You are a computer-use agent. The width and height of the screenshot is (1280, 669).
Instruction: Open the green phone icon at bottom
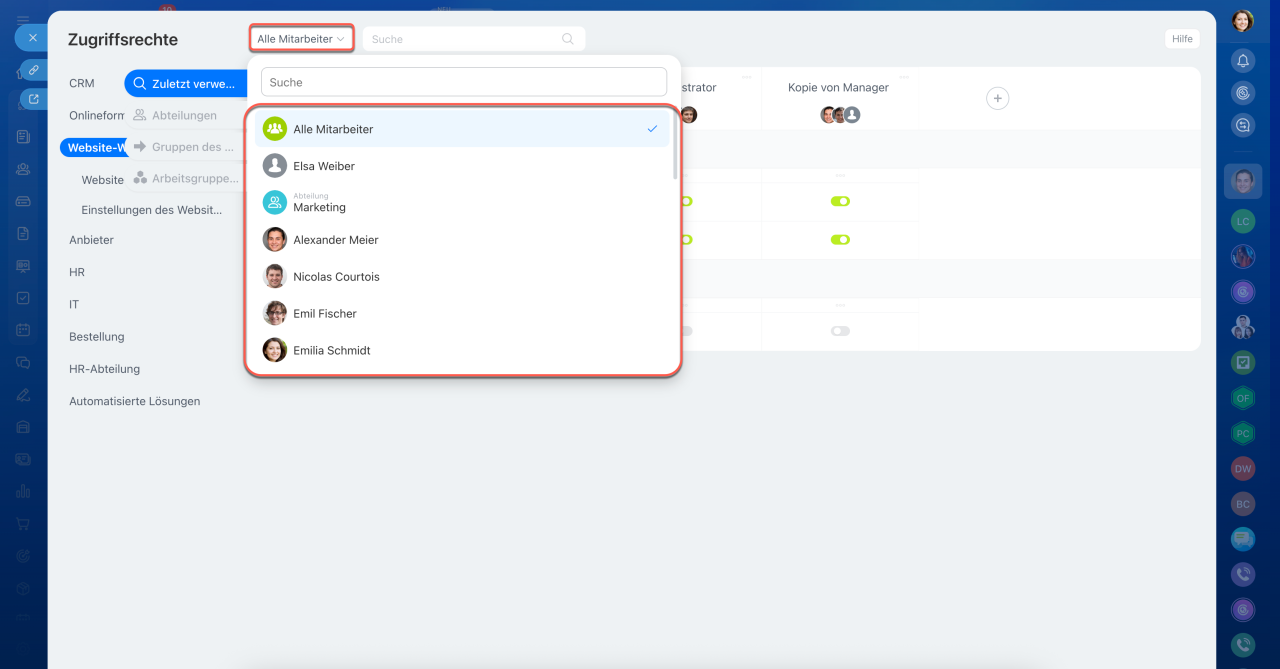tap(1243, 645)
